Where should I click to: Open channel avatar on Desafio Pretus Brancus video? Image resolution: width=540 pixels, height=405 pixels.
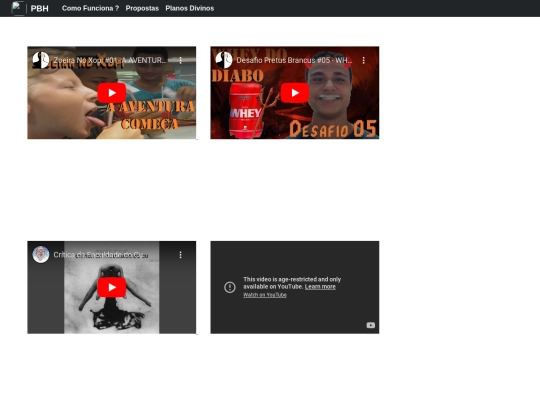(x=224, y=60)
